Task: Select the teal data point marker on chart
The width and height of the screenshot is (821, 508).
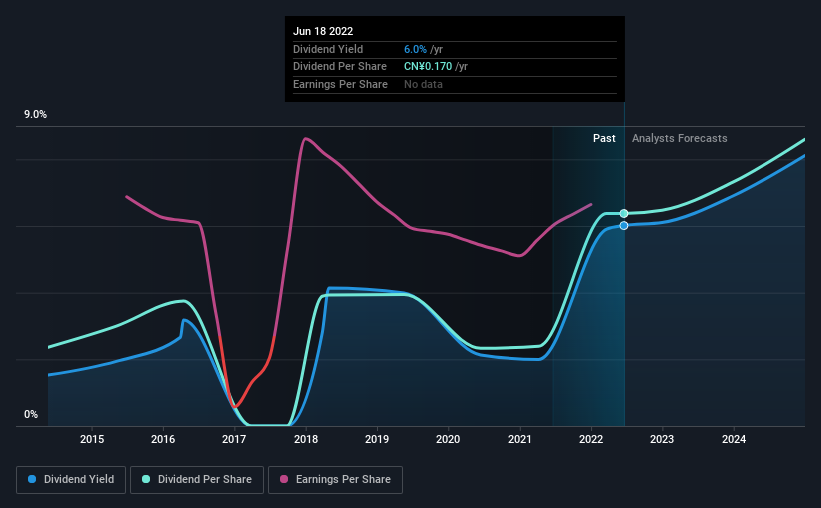Action: [624, 213]
